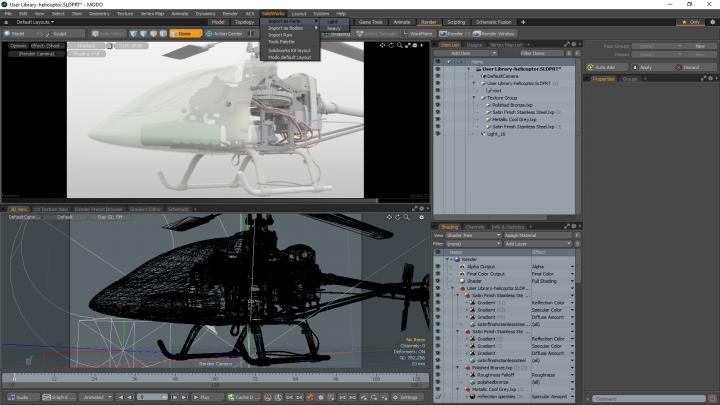Click the star Only button
The width and height of the screenshot is (720, 405).
click(691, 22)
